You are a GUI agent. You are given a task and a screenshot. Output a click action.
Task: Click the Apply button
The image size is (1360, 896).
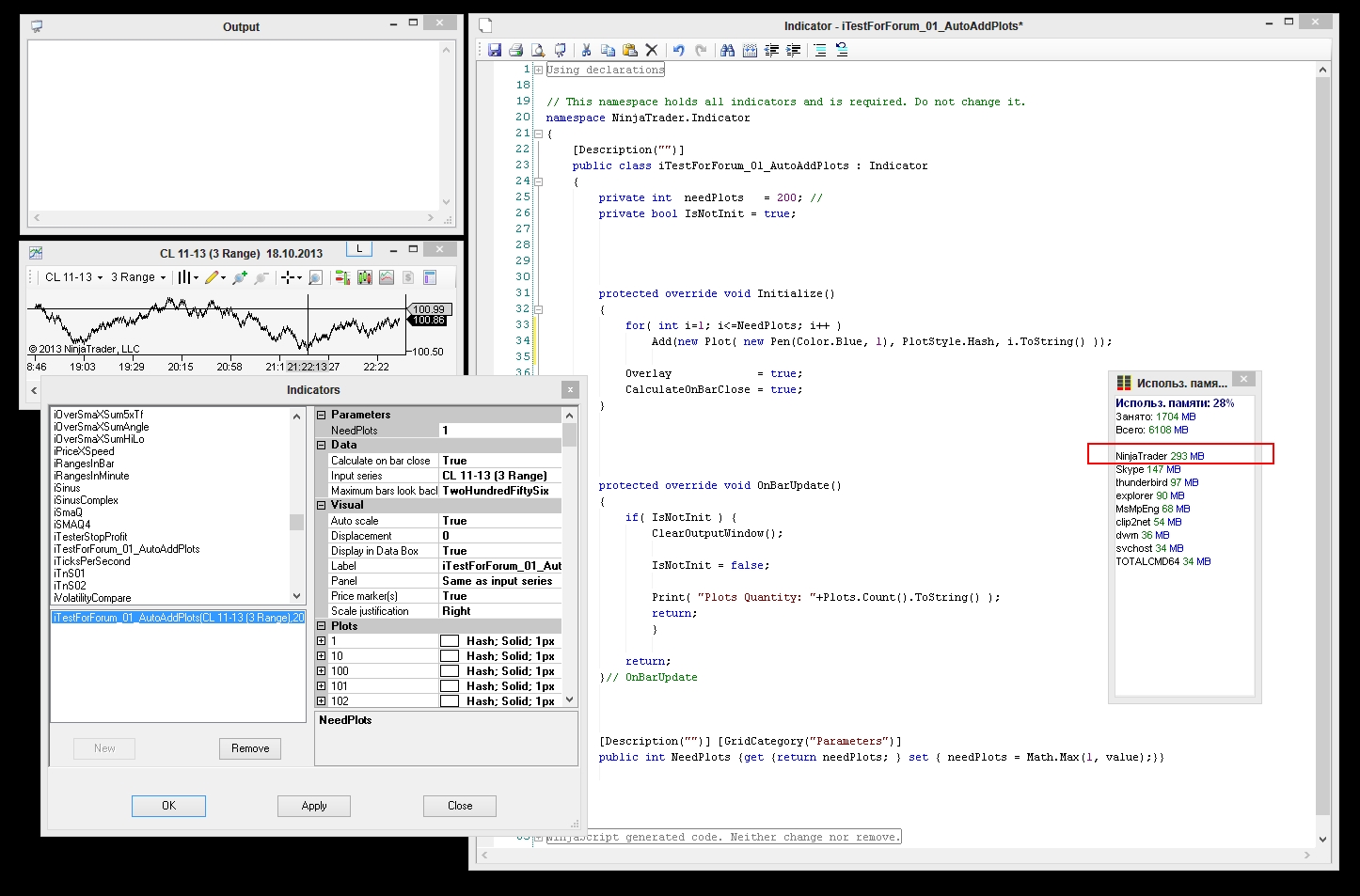pyautogui.click(x=314, y=806)
